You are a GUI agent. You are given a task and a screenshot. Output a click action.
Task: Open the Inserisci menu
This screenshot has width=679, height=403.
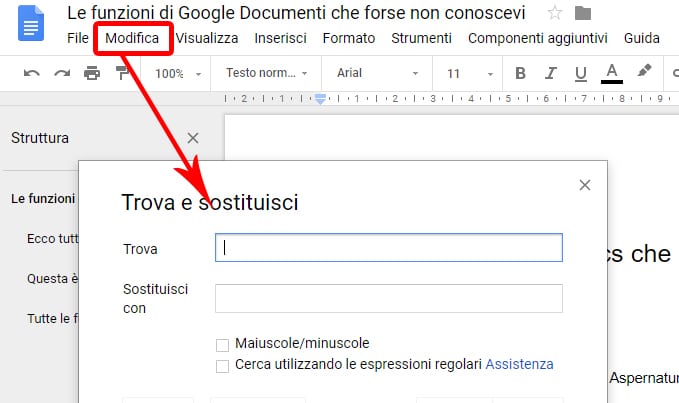280,39
